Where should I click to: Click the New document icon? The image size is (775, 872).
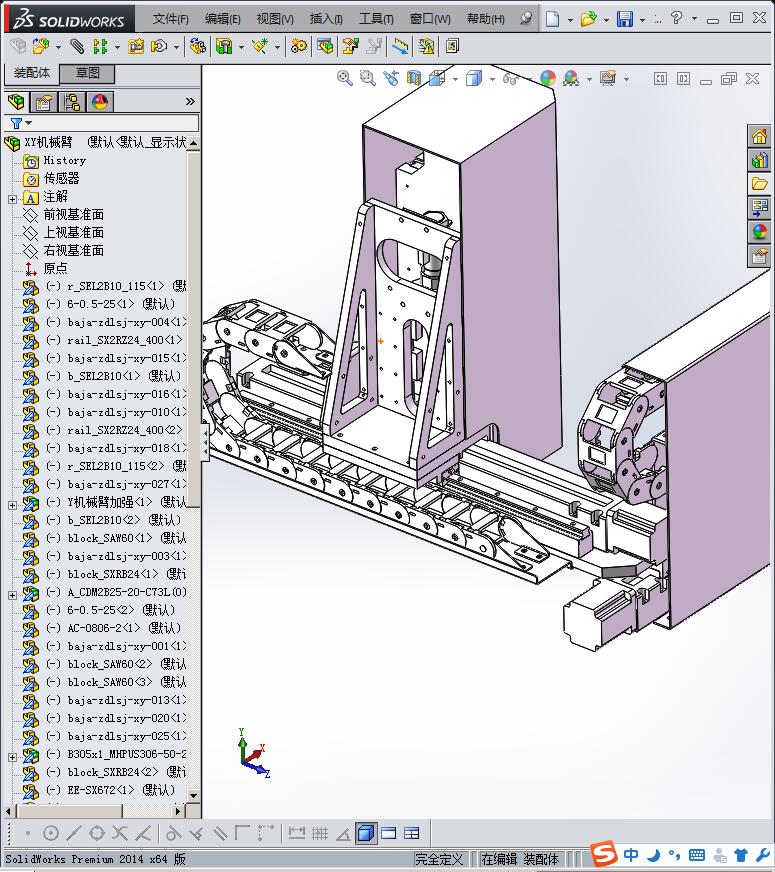click(x=552, y=19)
